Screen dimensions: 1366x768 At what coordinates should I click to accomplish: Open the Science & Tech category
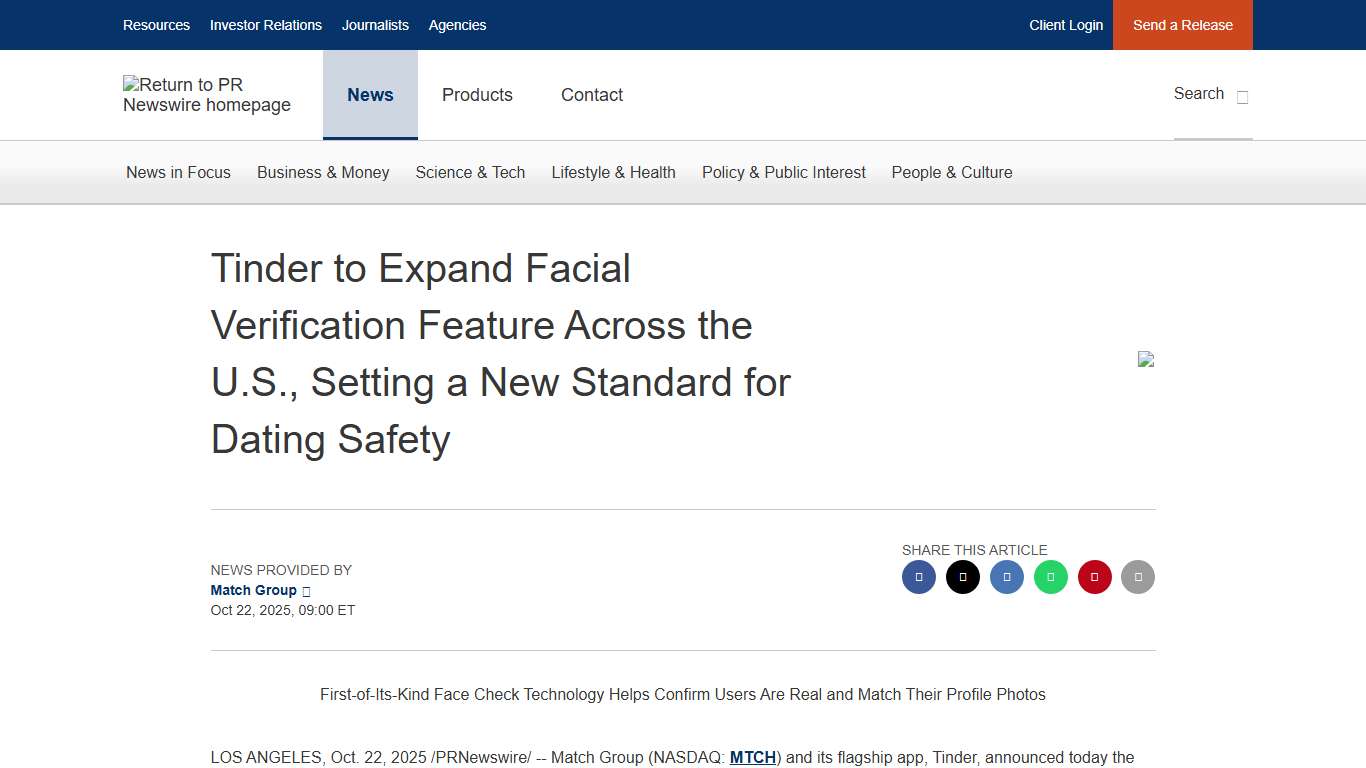[x=470, y=172]
